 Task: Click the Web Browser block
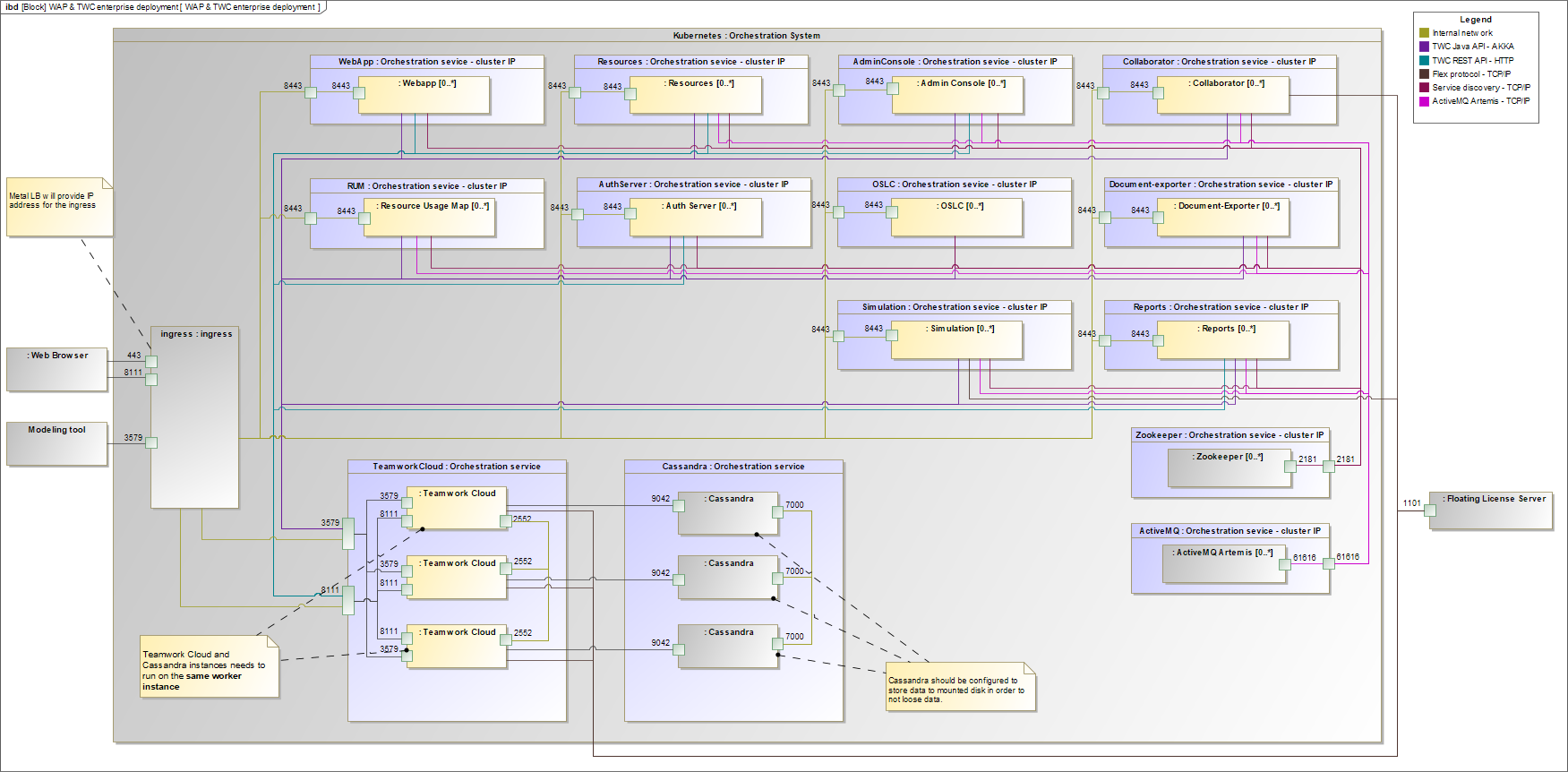(57, 369)
